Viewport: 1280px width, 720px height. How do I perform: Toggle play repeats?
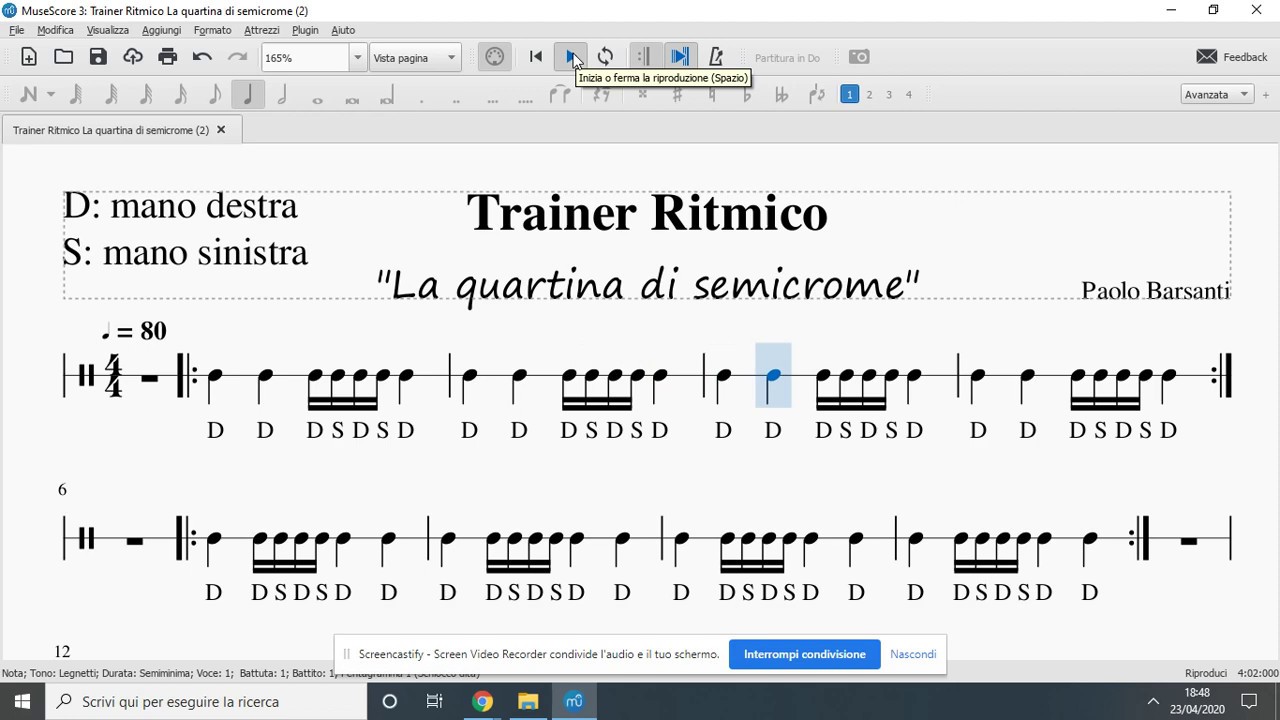644,57
